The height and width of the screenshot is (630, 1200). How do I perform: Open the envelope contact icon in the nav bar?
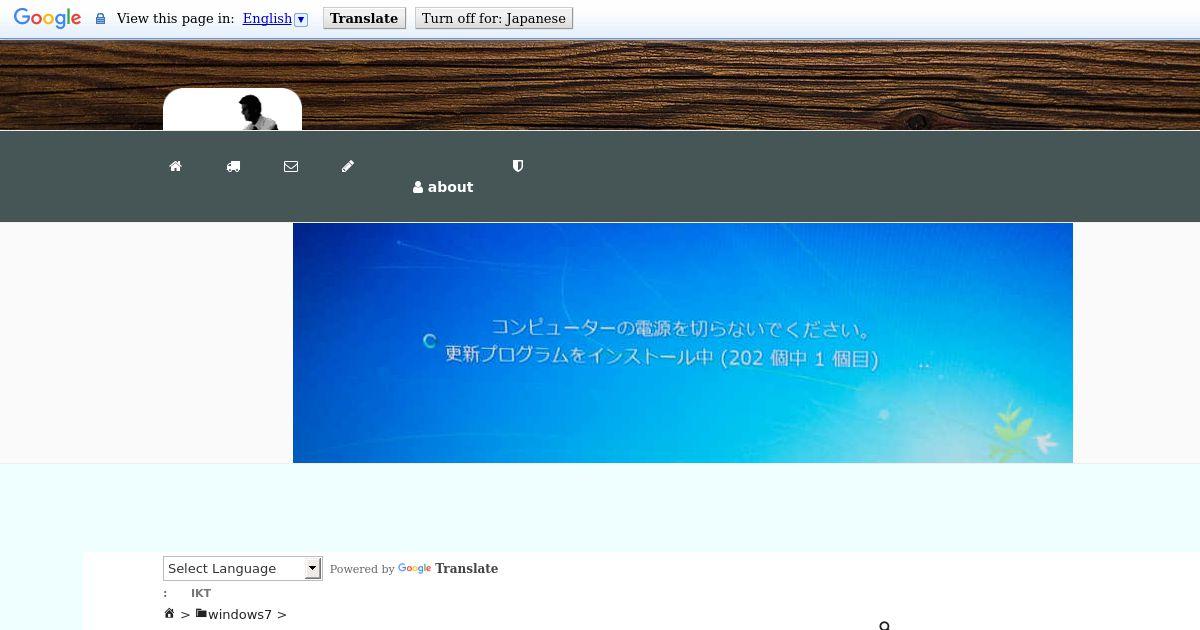pyautogui.click(x=291, y=166)
